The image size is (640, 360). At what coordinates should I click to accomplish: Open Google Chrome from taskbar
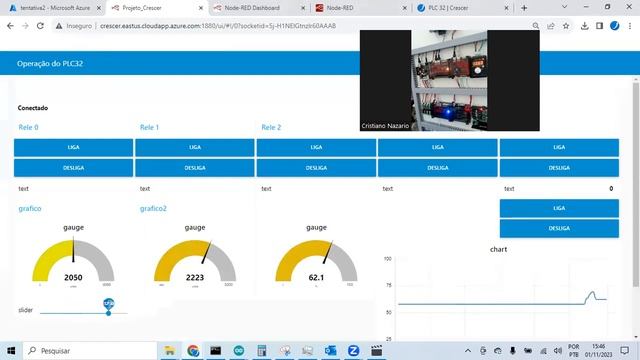193,351
